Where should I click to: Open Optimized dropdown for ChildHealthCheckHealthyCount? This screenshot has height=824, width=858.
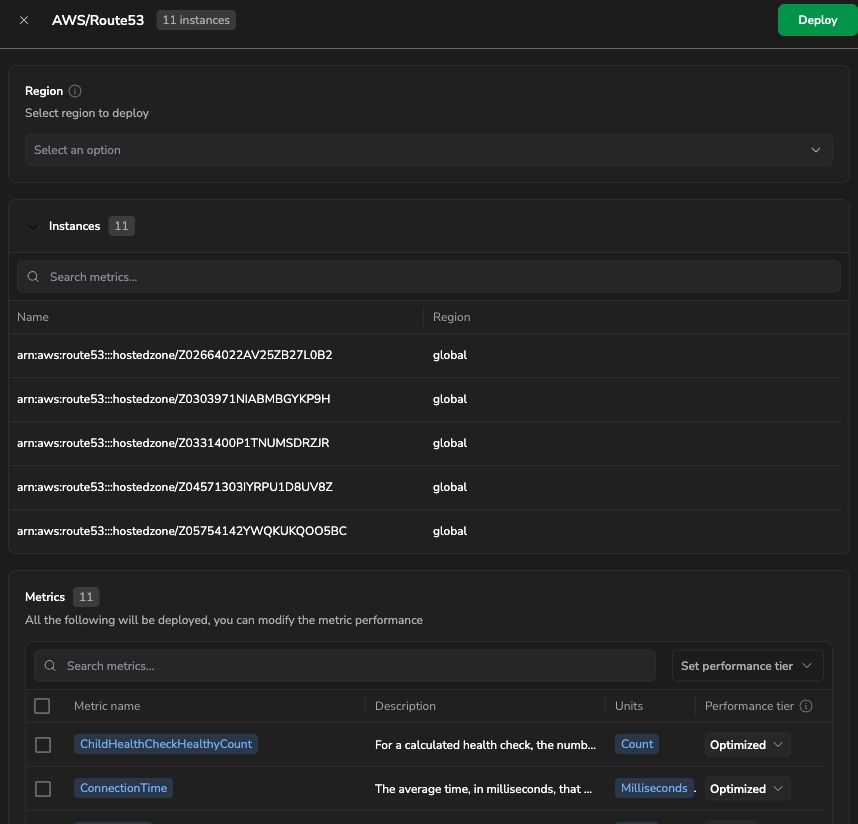(747, 745)
